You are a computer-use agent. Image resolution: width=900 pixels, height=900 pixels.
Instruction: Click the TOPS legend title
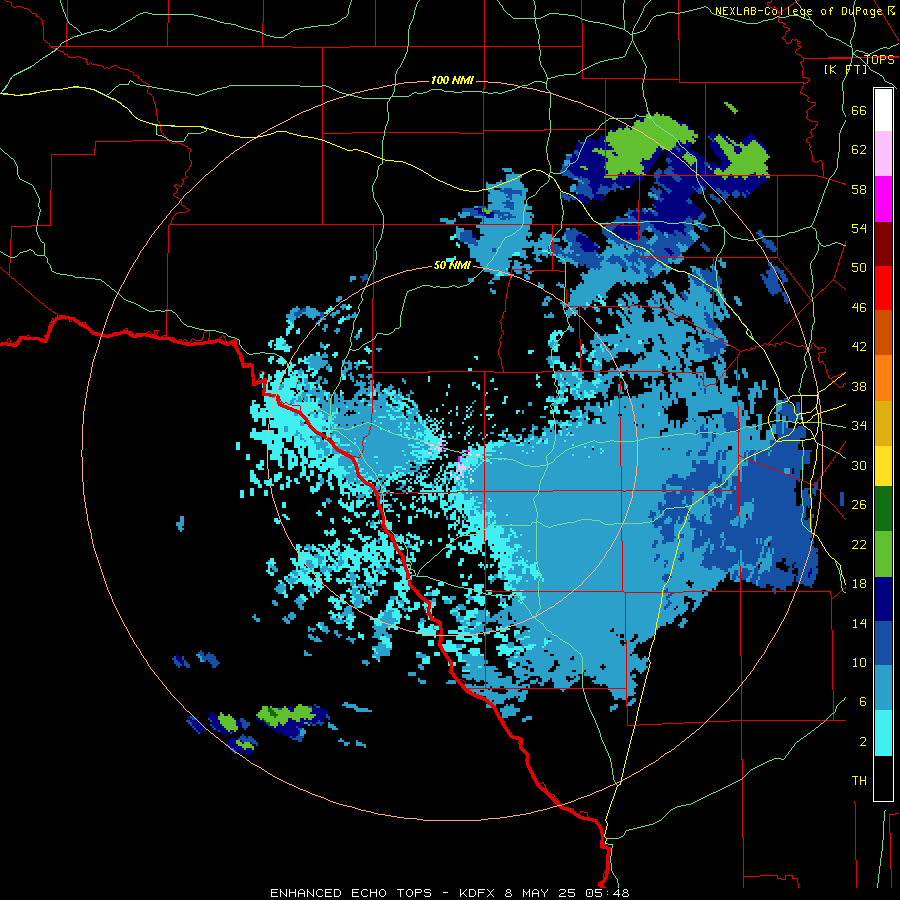pos(879,60)
